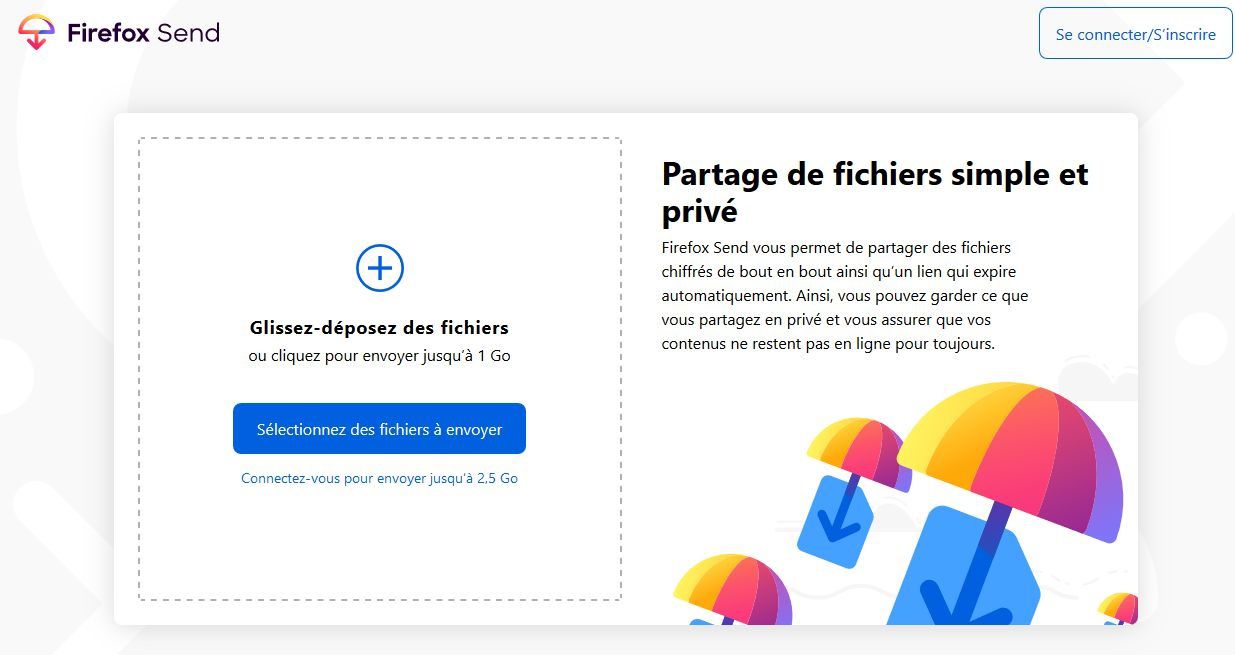This screenshot has height=655, width=1235.
Task: Open the Connectez-vous pour envoyer 2,5 Go link
Action: (x=379, y=478)
